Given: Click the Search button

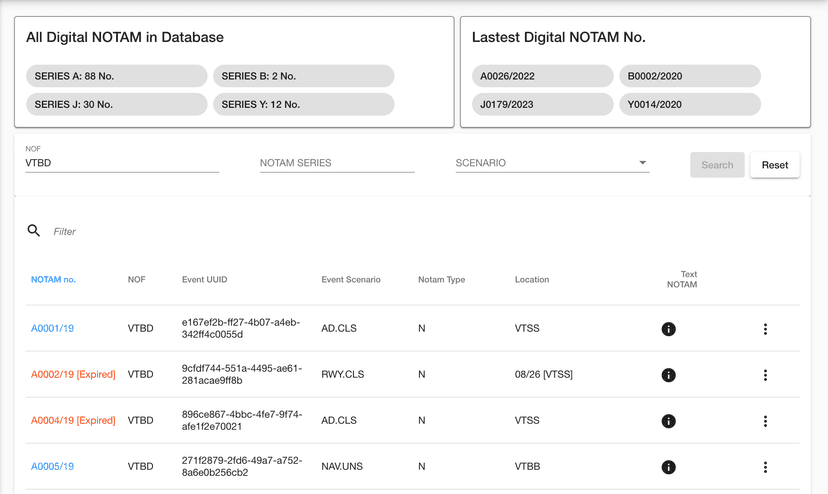Looking at the screenshot, I should (x=717, y=165).
